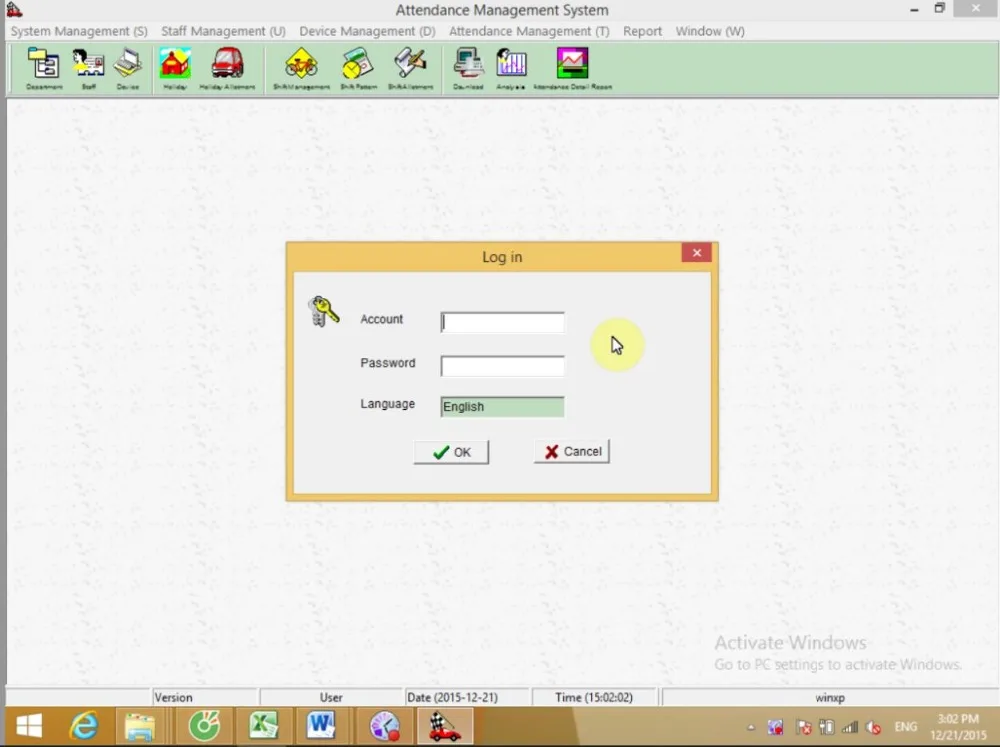Image resolution: width=1000 pixels, height=747 pixels.
Task: Open the Device Management (D) menu
Action: (367, 31)
